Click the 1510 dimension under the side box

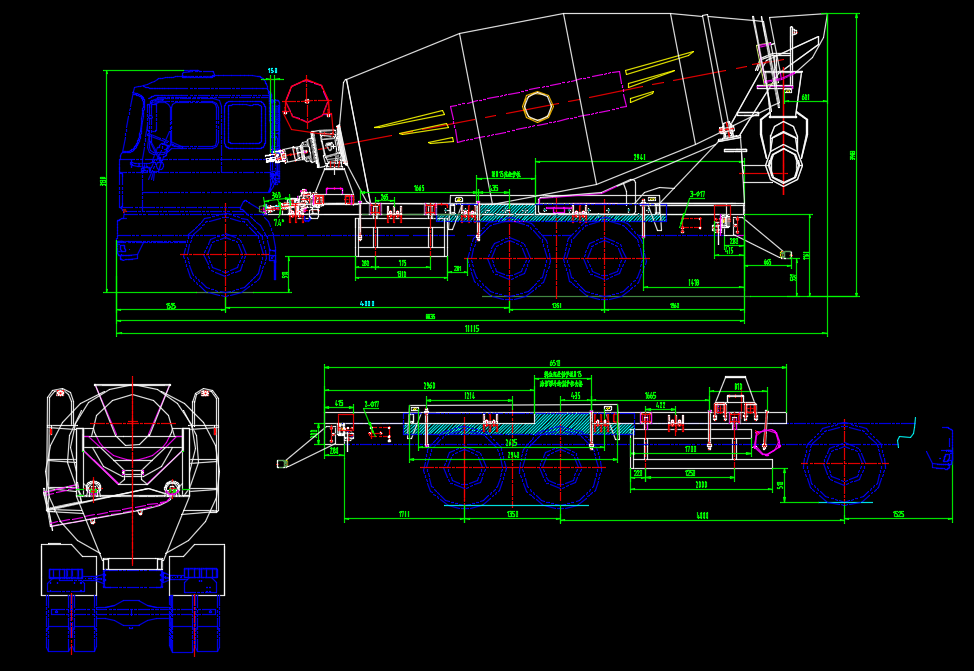coord(401,274)
